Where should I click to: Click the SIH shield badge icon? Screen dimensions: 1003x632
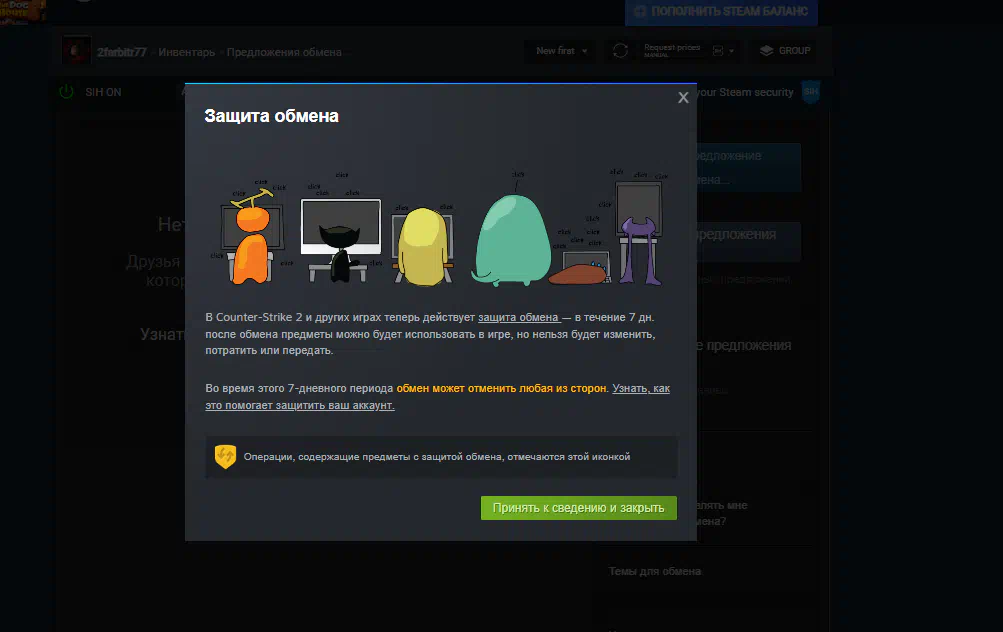pyautogui.click(x=811, y=92)
